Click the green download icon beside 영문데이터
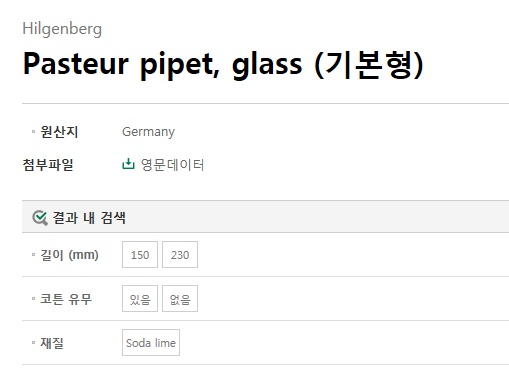 tap(128, 164)
